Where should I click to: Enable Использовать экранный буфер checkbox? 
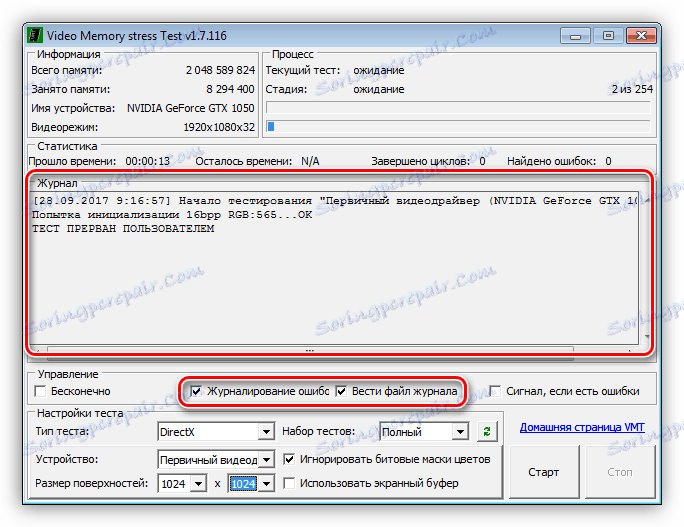pyautogui.click(x=289, y=483)
